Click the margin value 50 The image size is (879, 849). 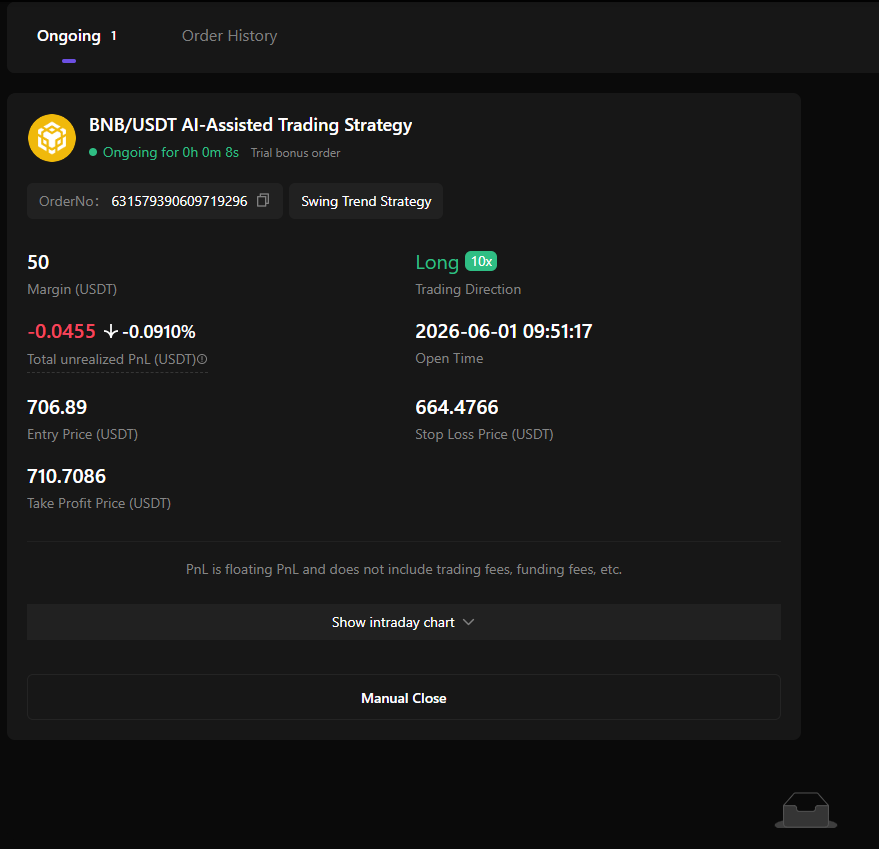click(38, 262)
